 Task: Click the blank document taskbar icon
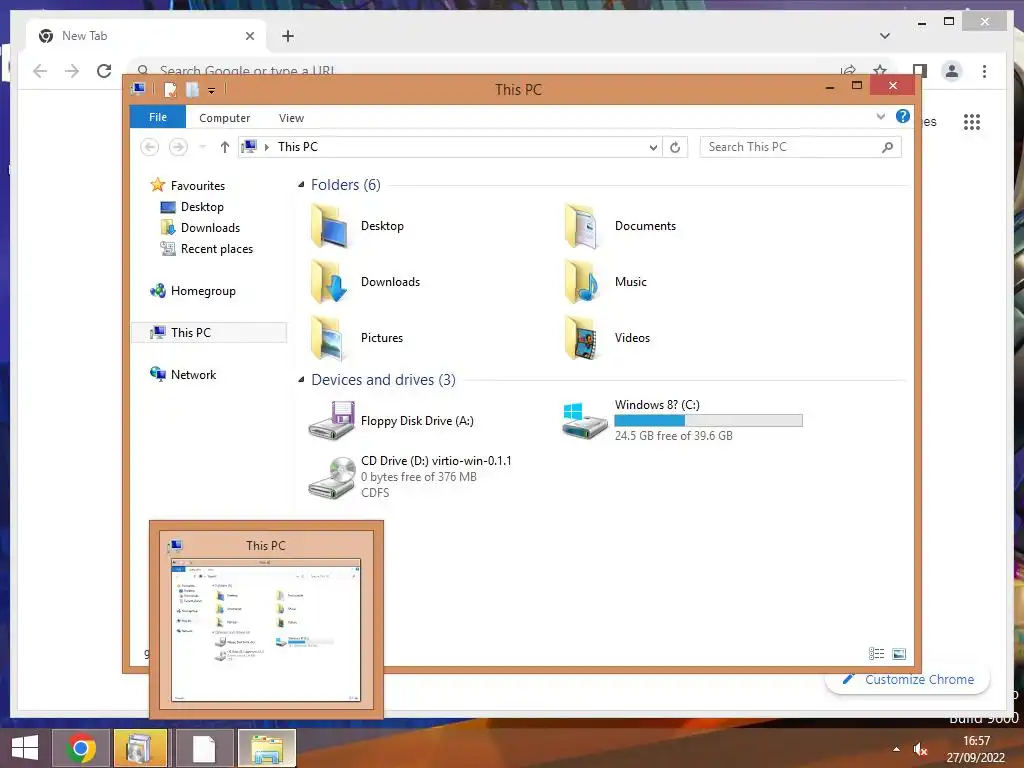pos(204,748)
